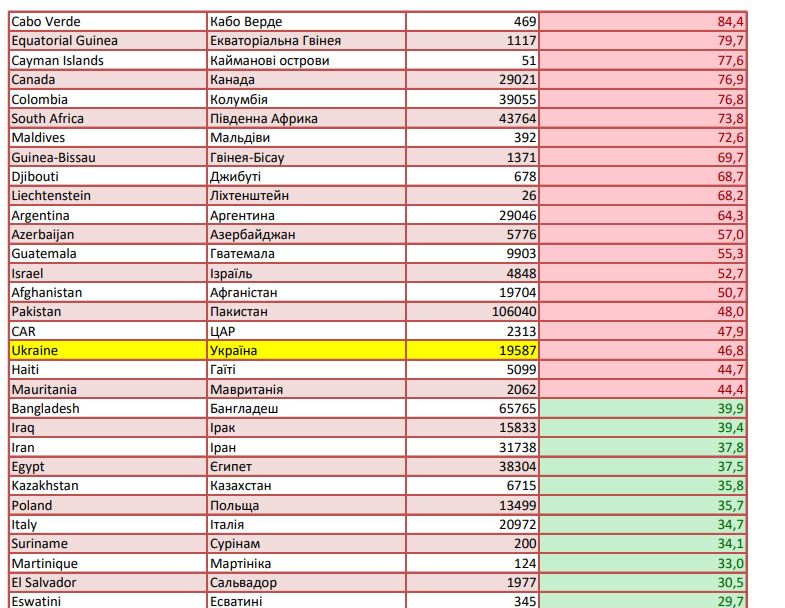Click the Cabo Verde country name
This screenshot has width=785, height=608.
[107, 21]
